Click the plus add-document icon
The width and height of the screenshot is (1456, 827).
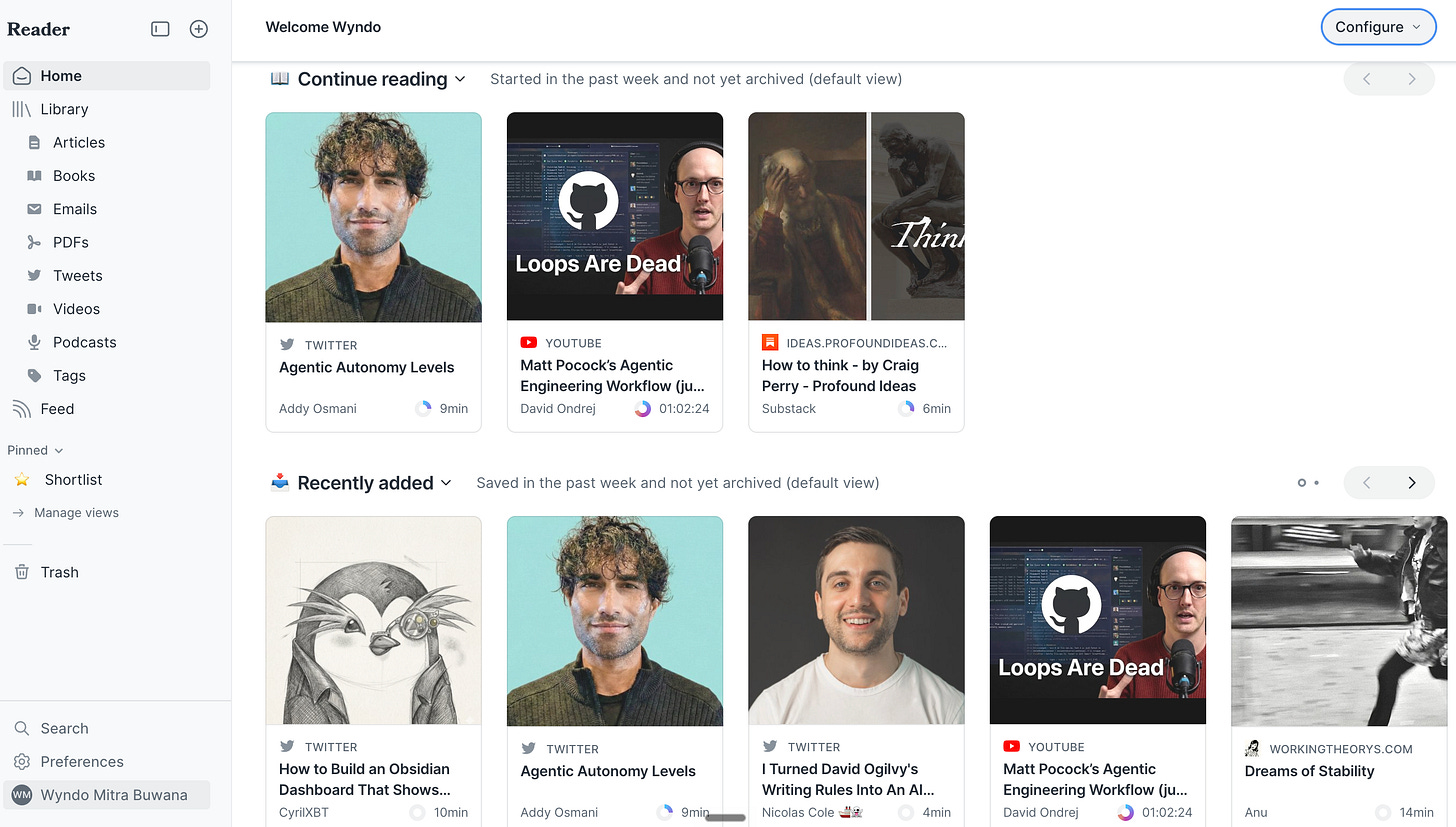click(199, 29)
